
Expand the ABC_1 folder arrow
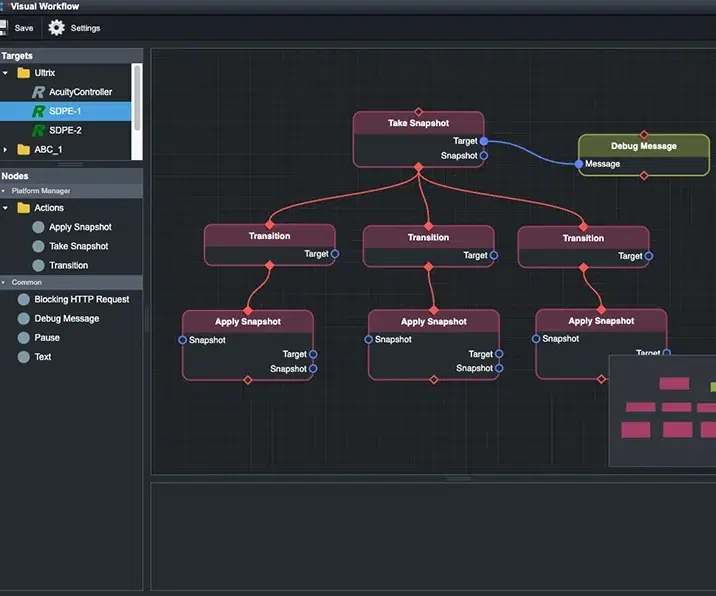tap(5, 150)
